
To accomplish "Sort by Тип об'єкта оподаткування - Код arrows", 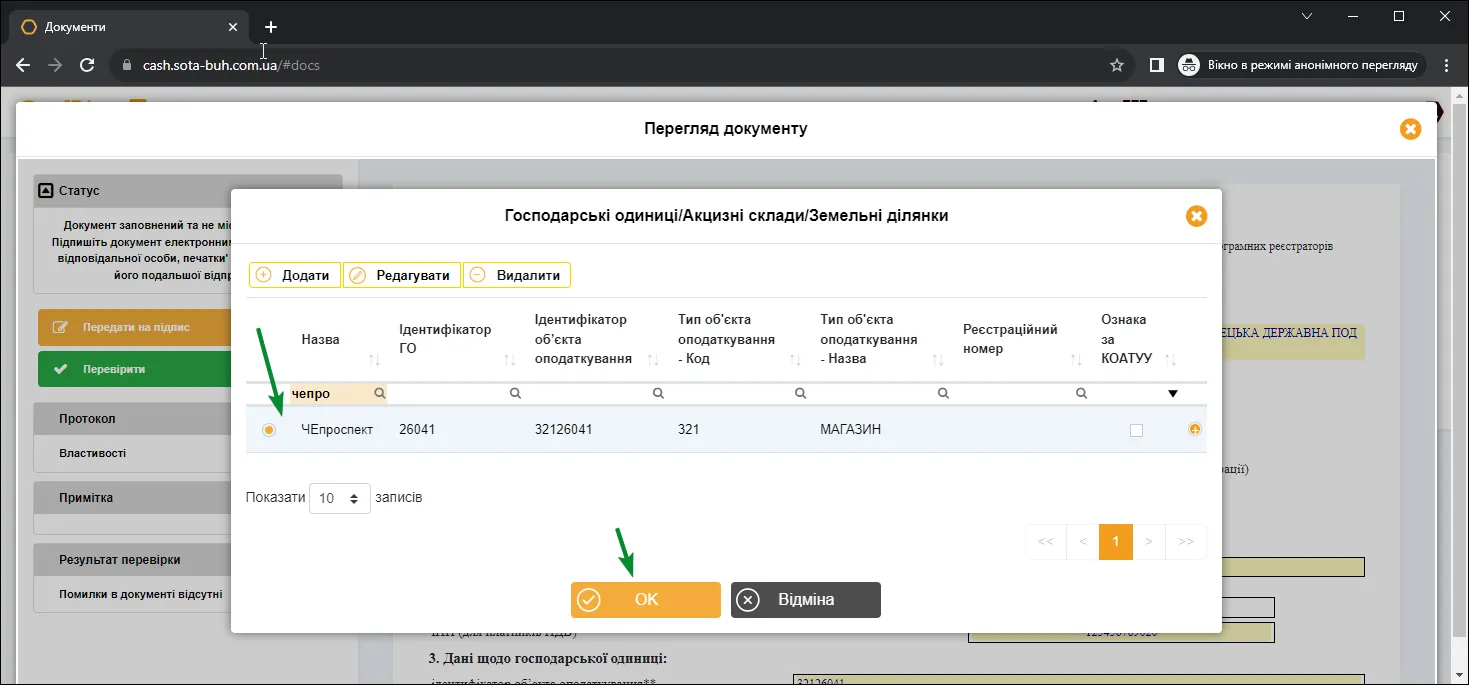I will (x=795, y=359).
